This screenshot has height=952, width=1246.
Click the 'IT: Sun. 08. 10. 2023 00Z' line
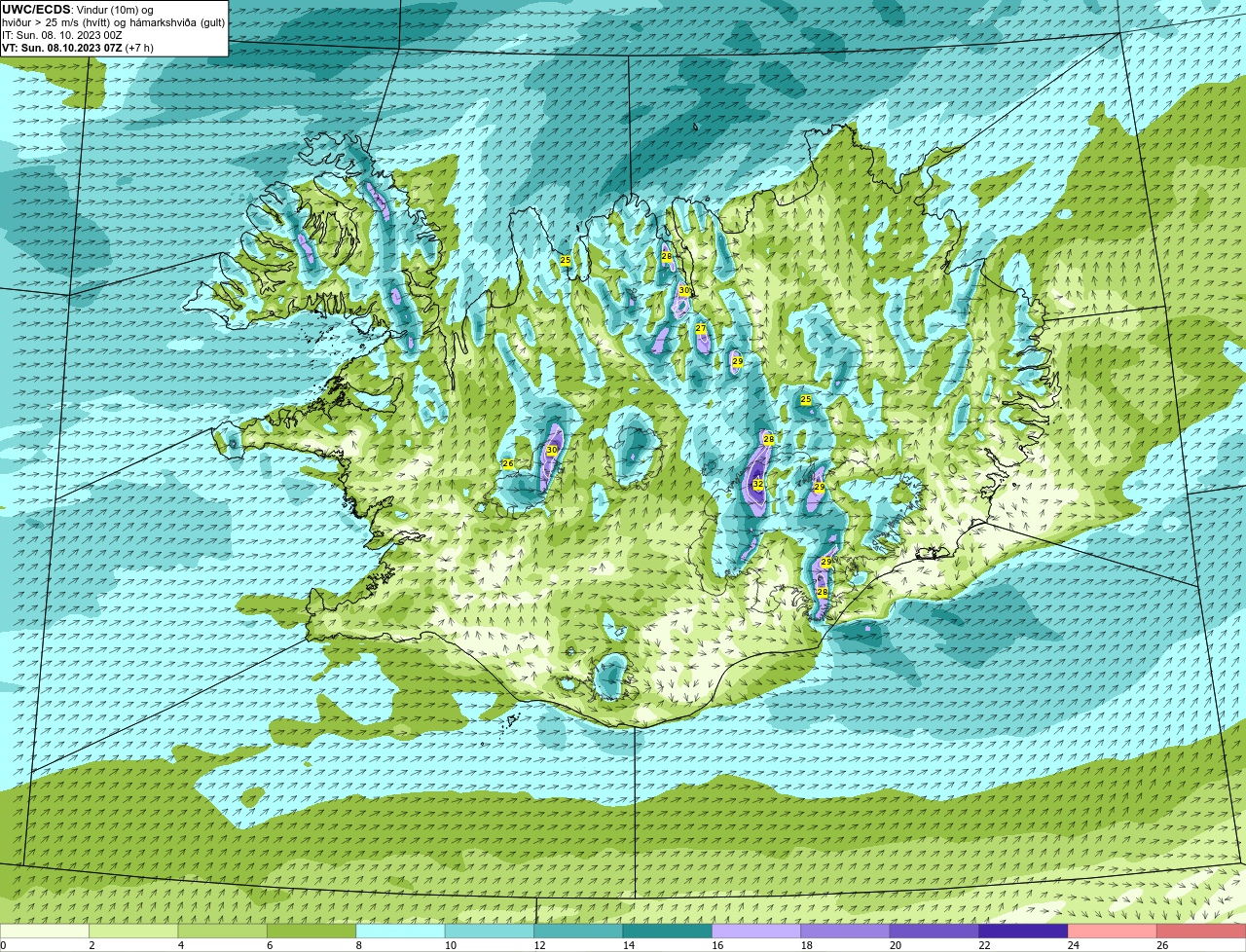point(62,35)
